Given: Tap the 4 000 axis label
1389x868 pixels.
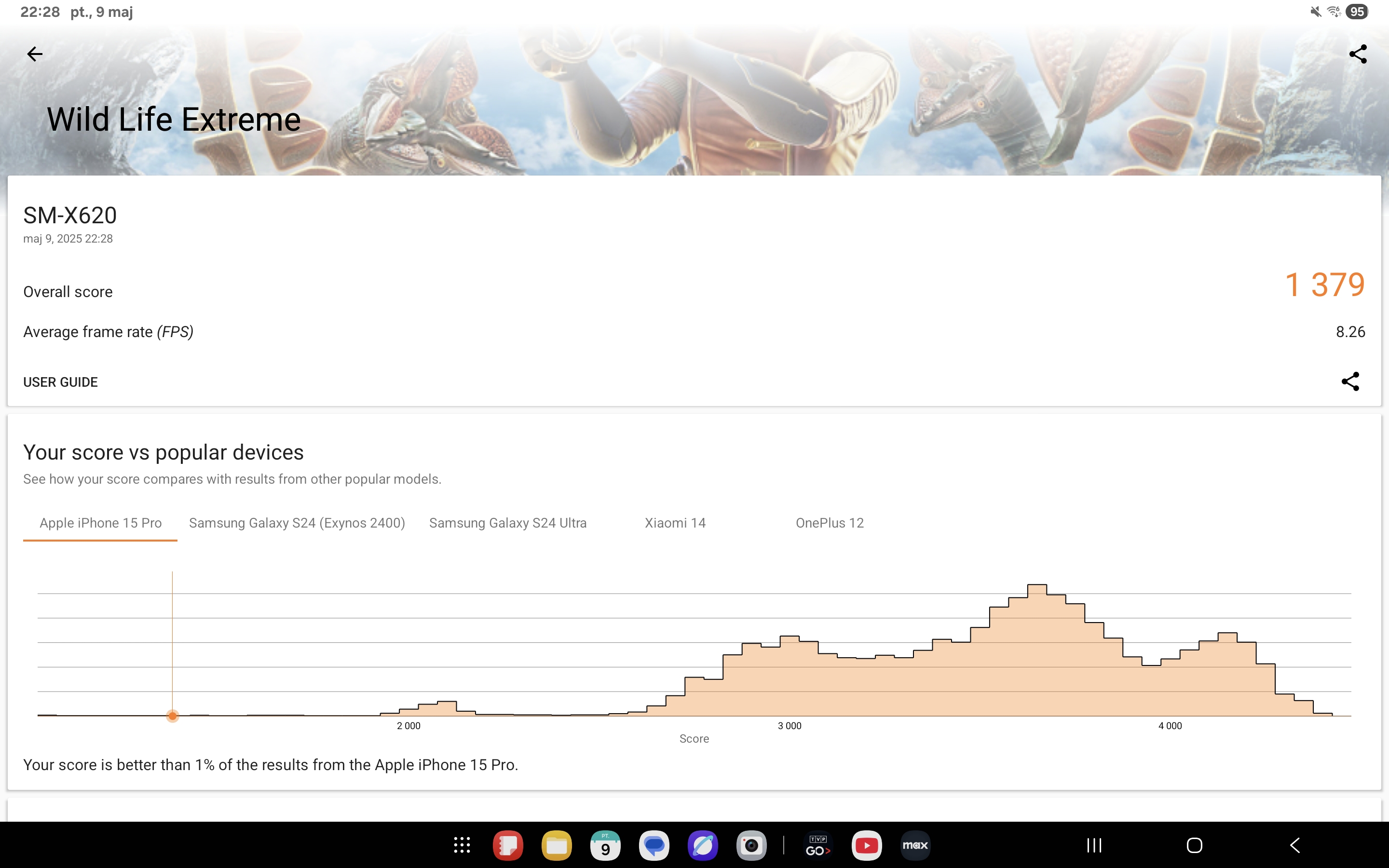Looking at the screenshot, I should (x=1170, y=726).
